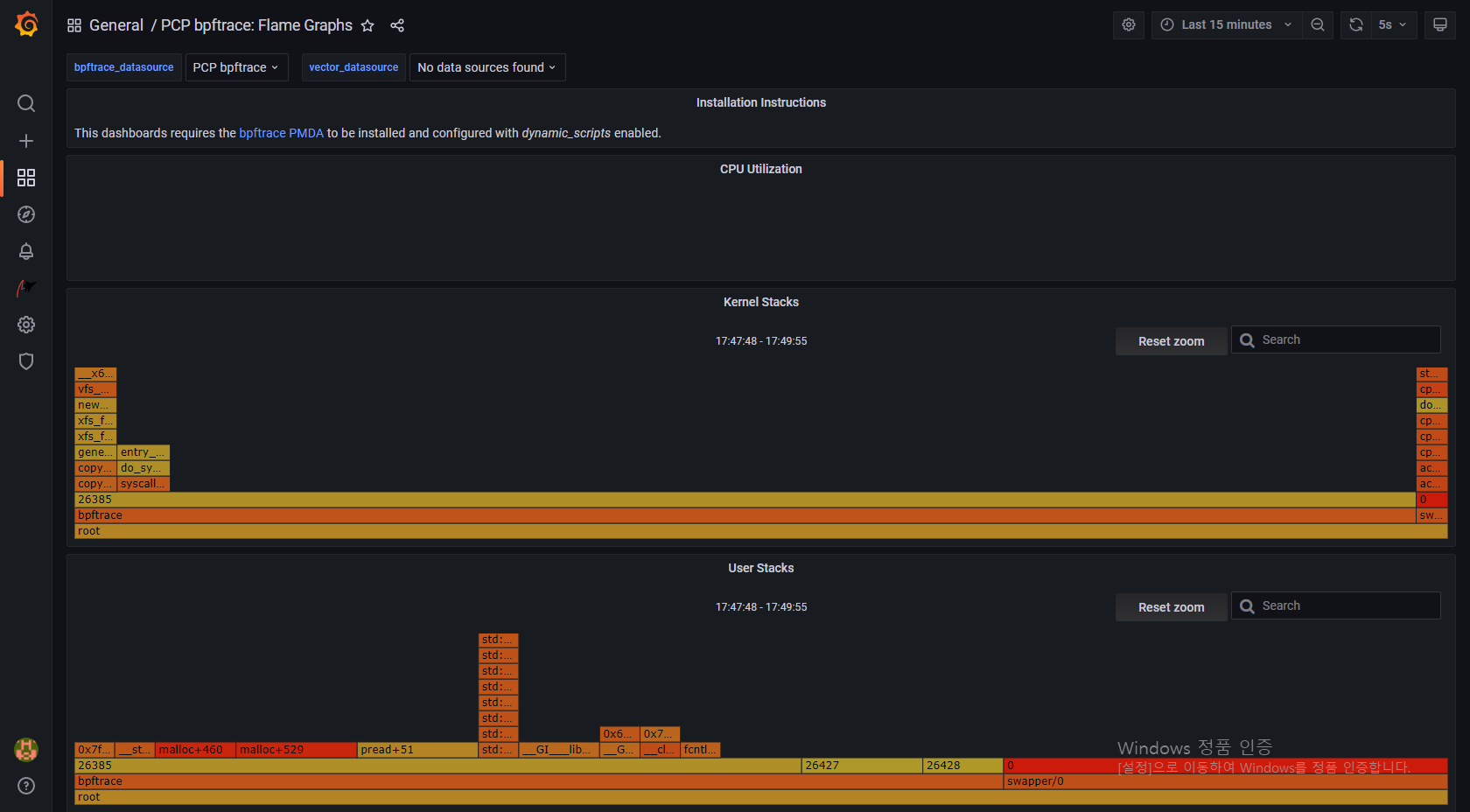
Task: Focus the Kernel Stacks search field
Action: coord(1336,339)
